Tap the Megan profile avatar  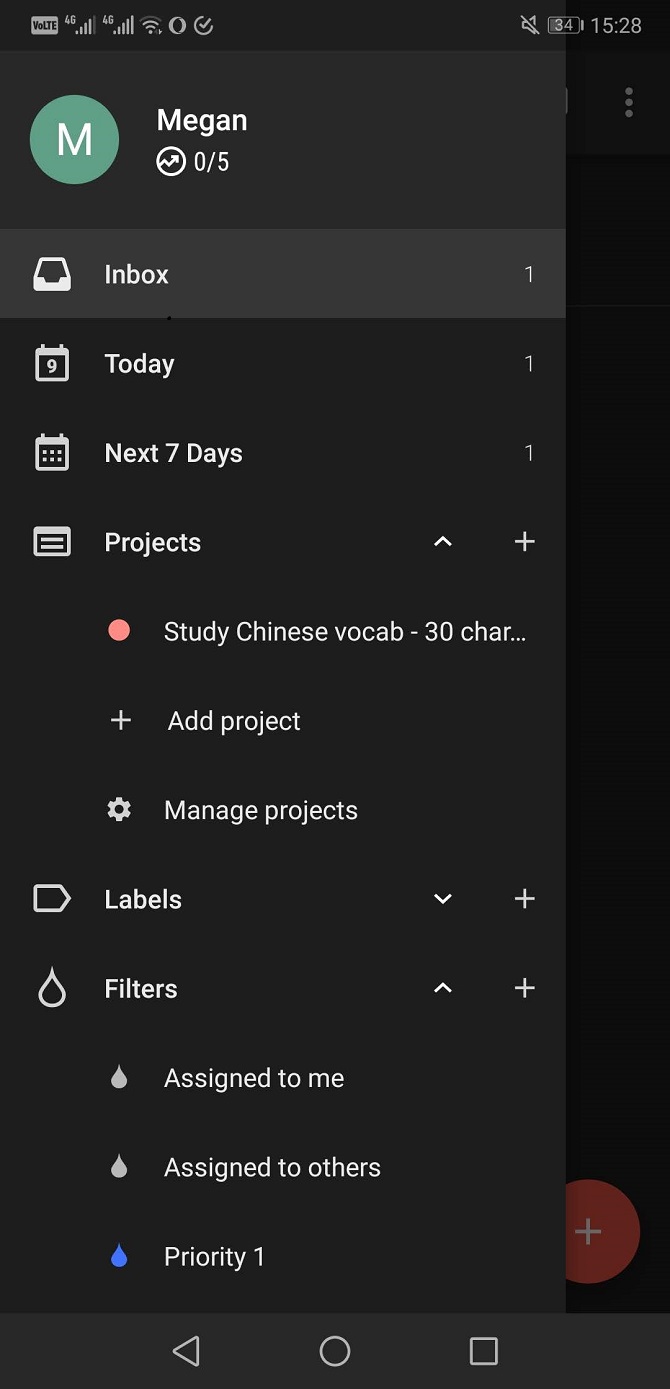pos(75,140)
